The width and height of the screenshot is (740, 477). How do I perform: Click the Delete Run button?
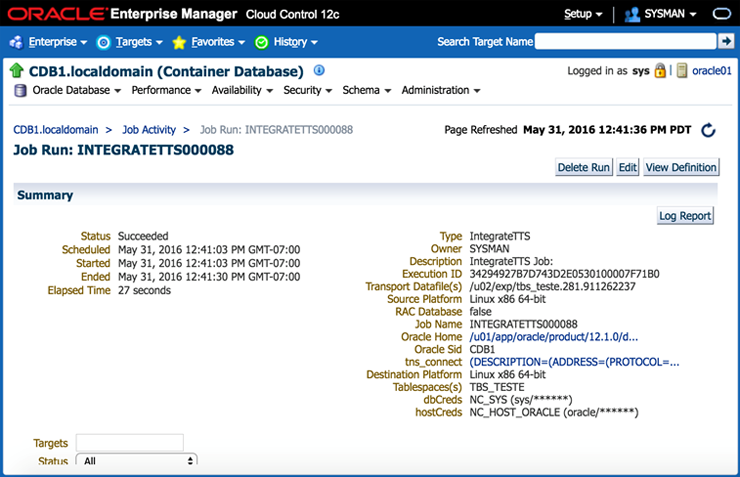tap(583, 167)
